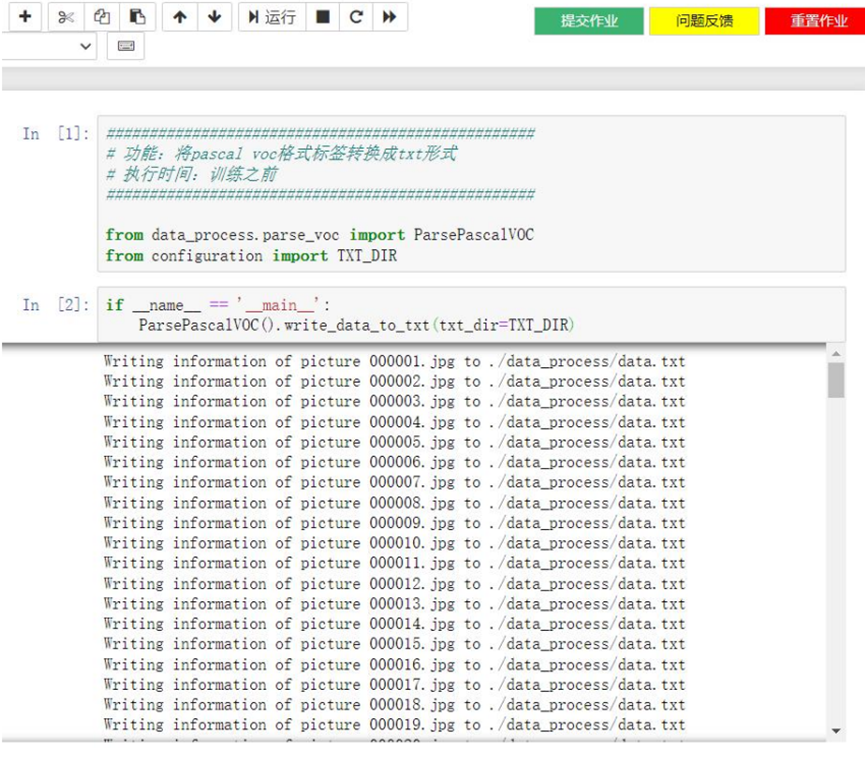Click the output line for 000005.jpg
This screenshot has width=865, height=758.
tap(394, 442)
